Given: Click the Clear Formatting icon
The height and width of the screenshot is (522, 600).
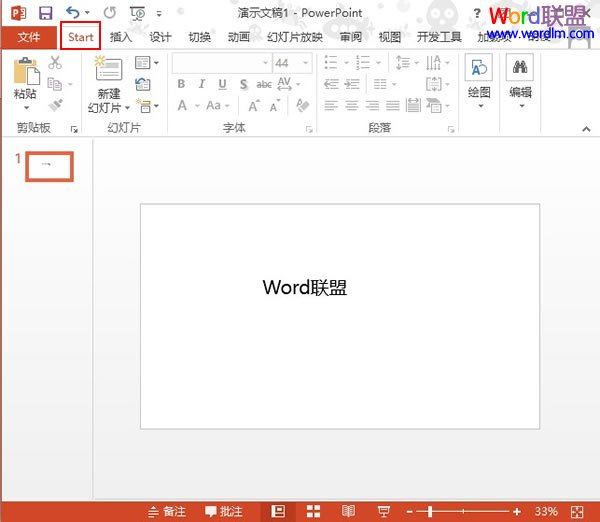Looking at the screenshot, I should click(x=303, y=105).
